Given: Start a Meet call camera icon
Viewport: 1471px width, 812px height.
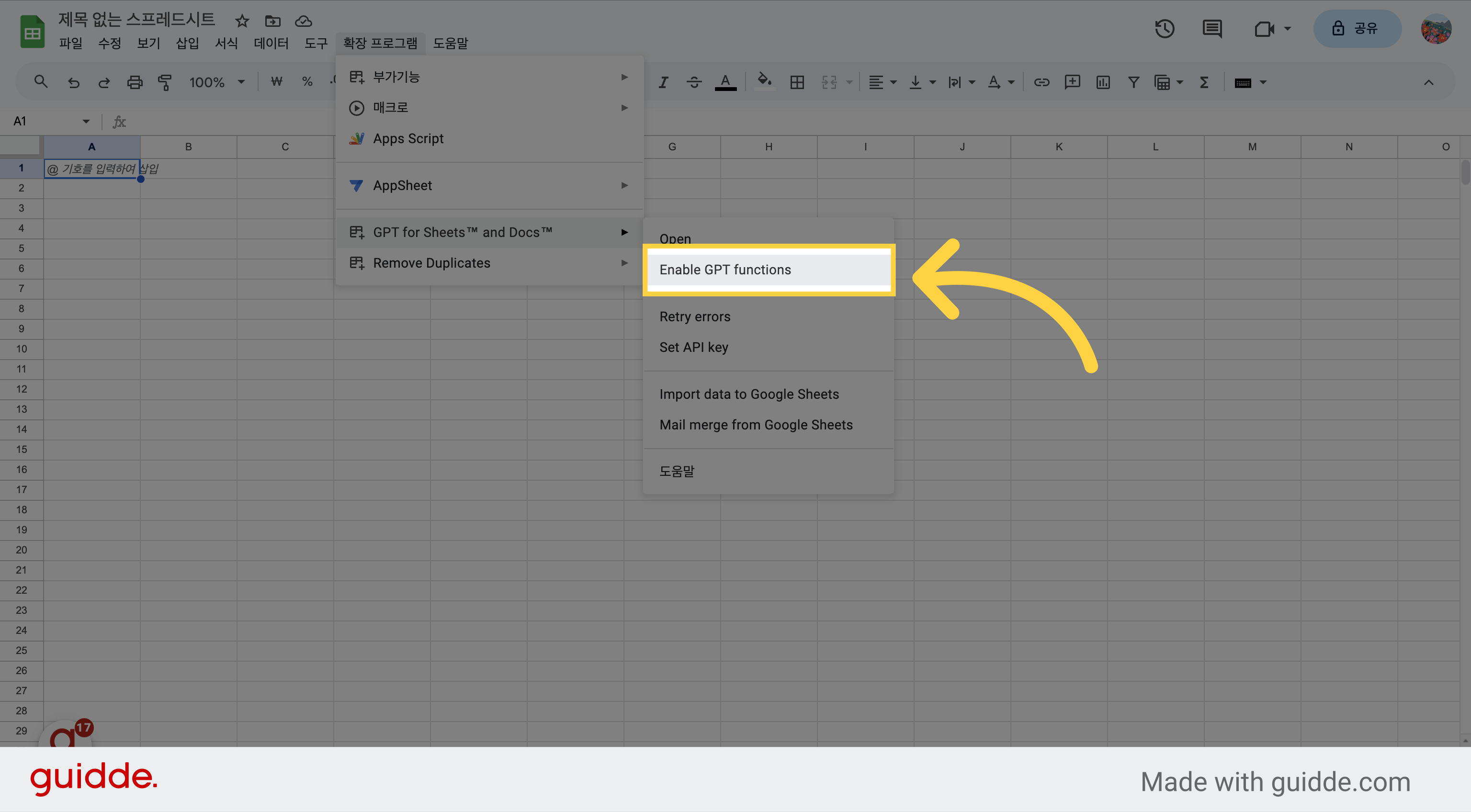Looking at the screenshot, I should point(1264,29).
